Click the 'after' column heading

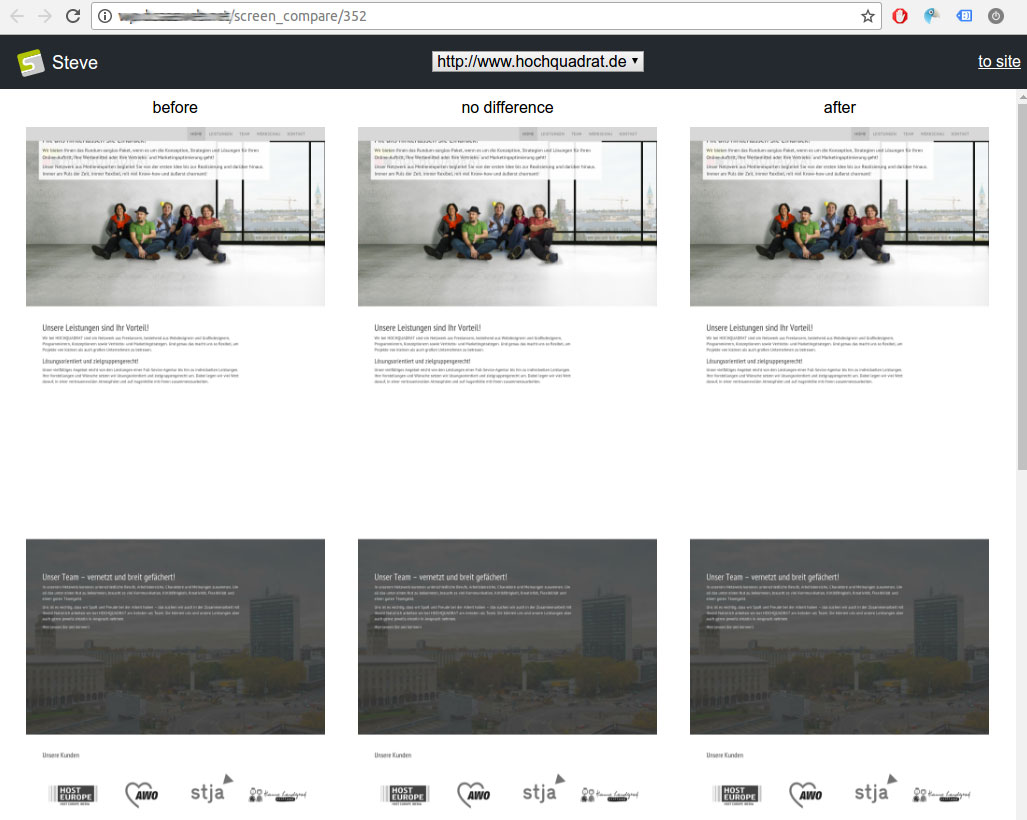point(839,107)
